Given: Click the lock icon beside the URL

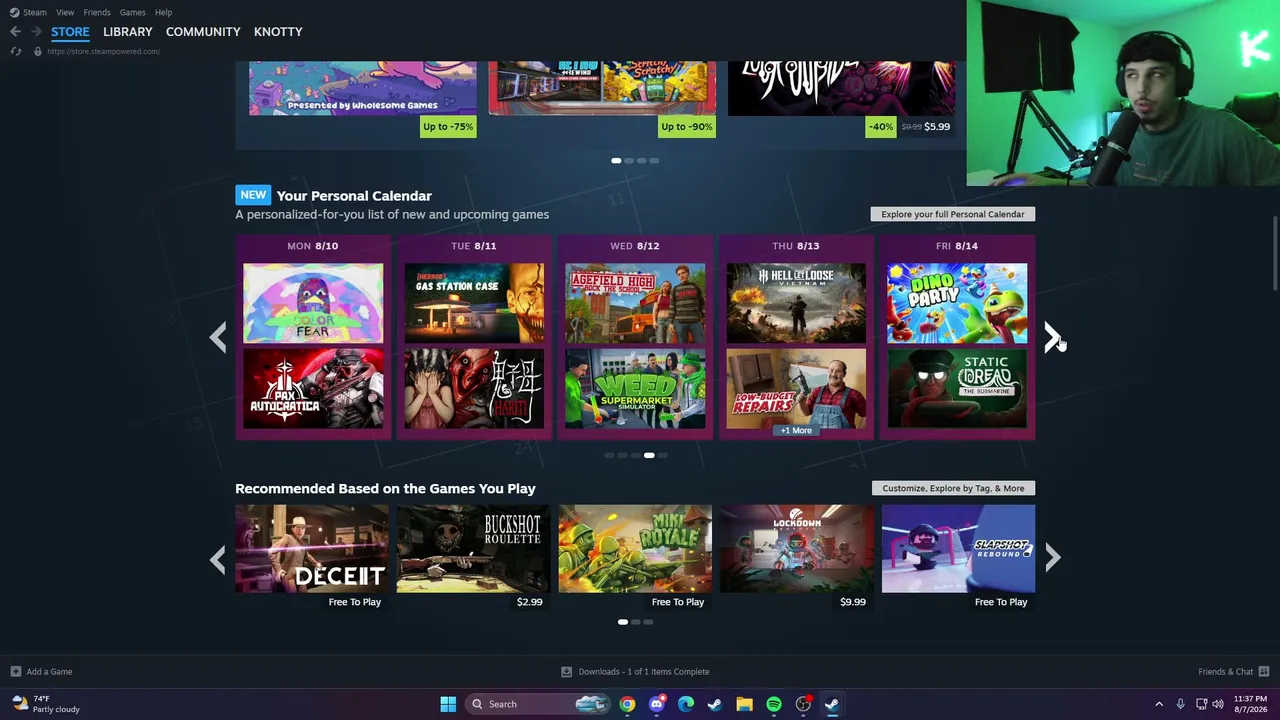Looking at the screenshot, I should [38, 51].
